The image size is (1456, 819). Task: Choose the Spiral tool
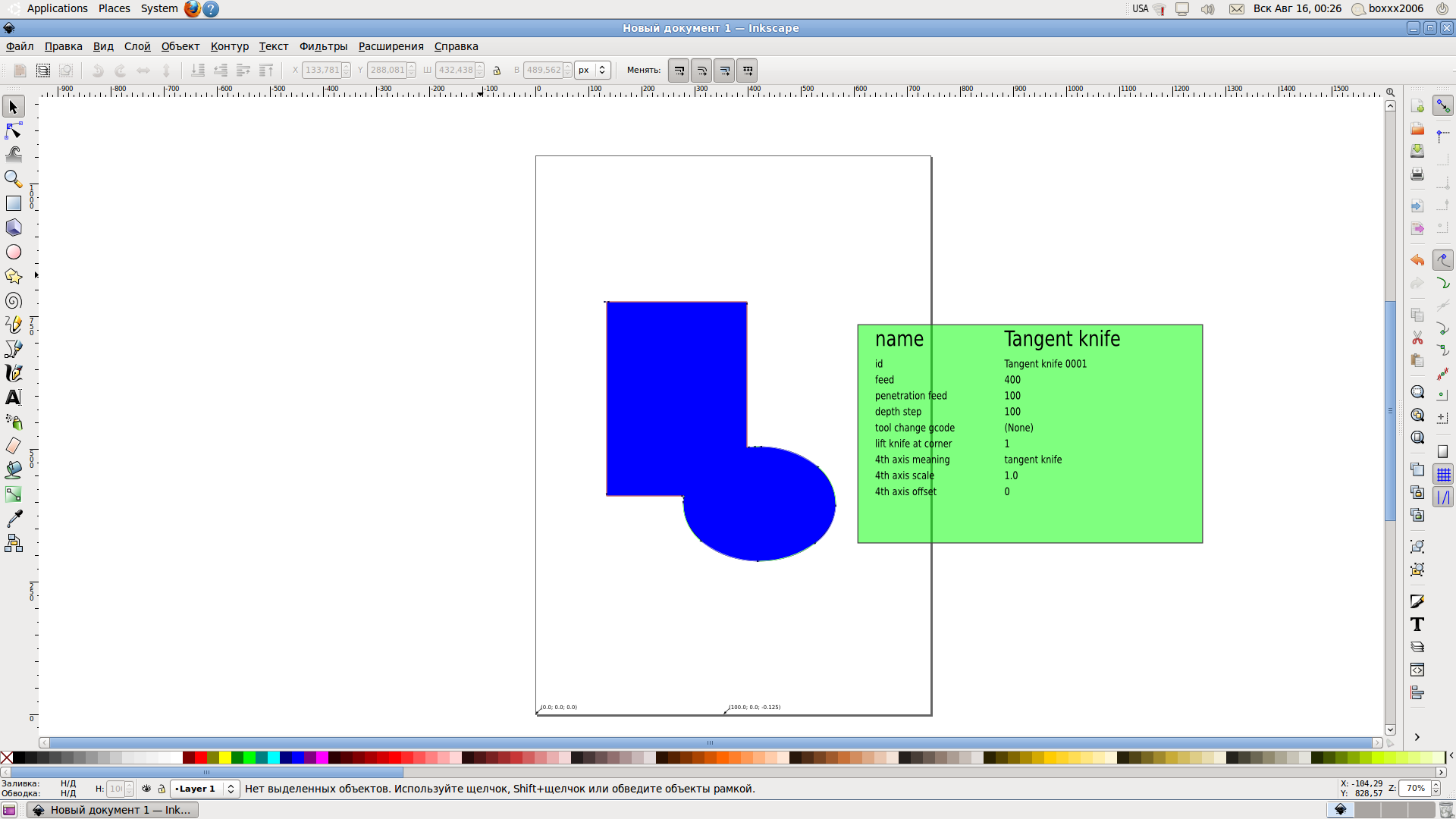click(14, 301)
